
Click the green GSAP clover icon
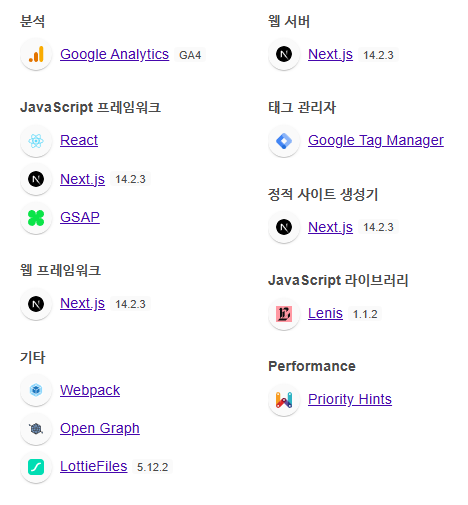point(36,218)
